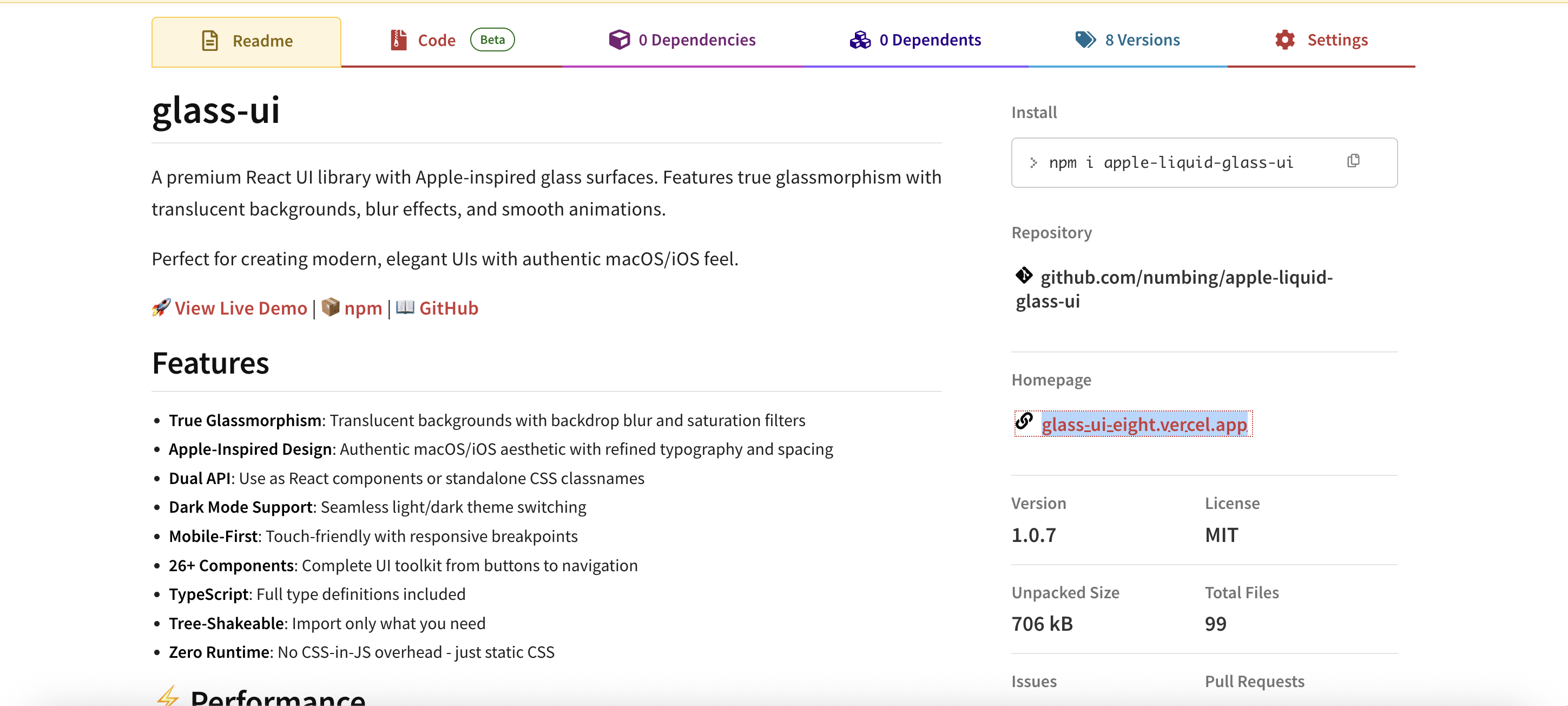Select the Code tab label
Viewport: 1568px width, 706px height.
[x=437, y=41]
